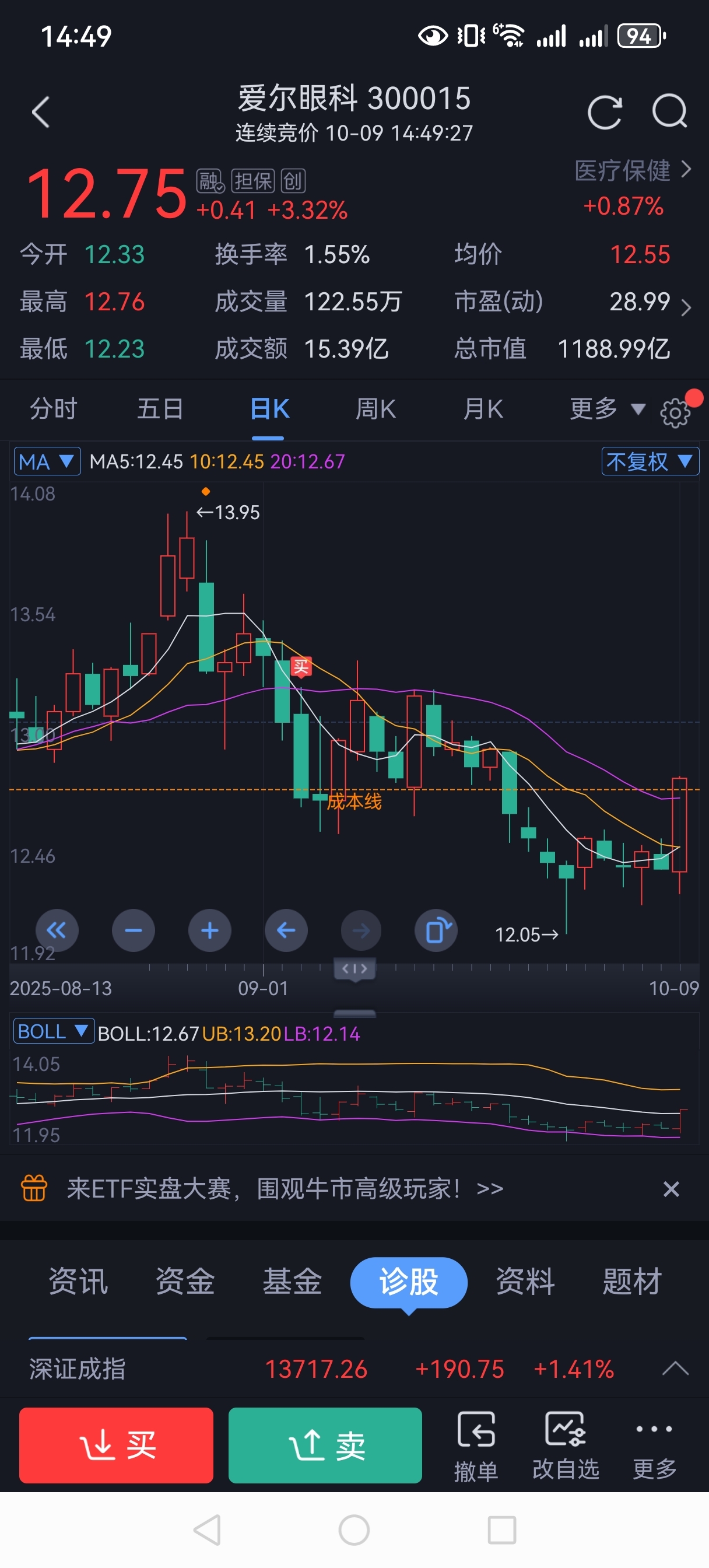Tap the back arrow icon
The width and height of the screenshot is (709, 1568).
[41, 112]
